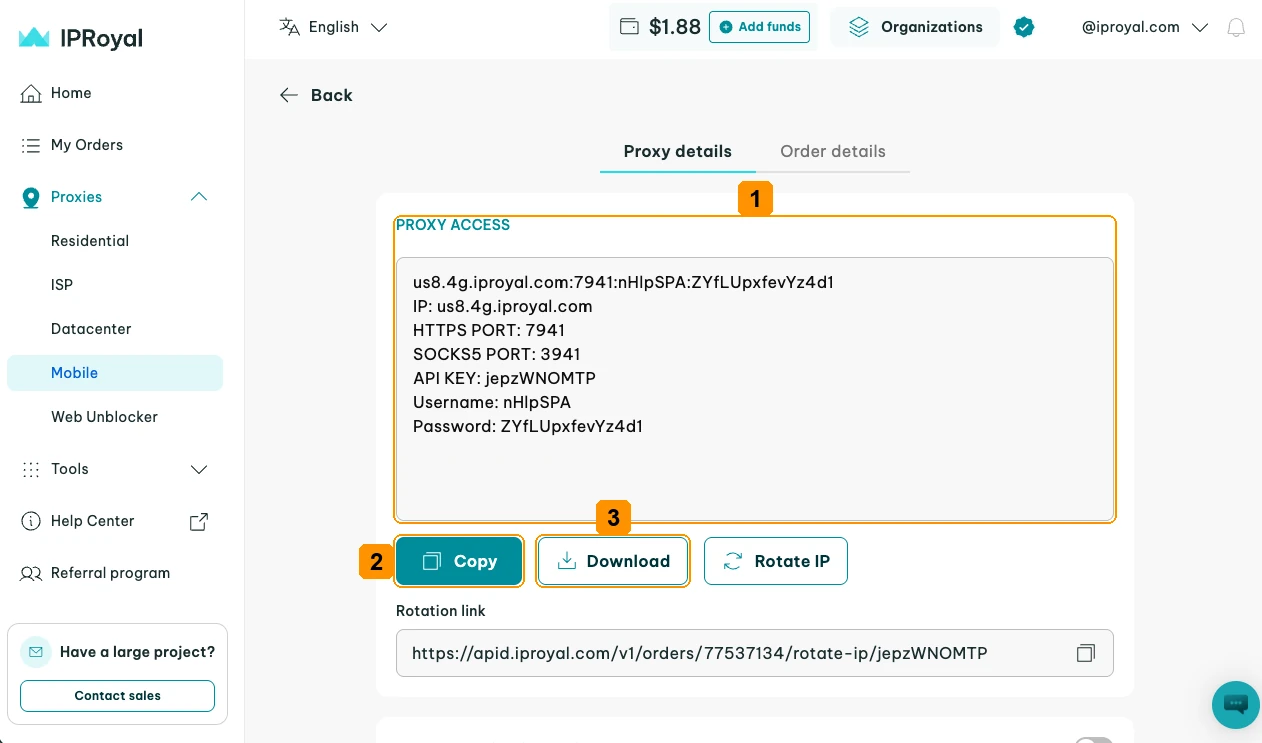Image resolution: width=1262 pixels, height=743 pixels.
Task: Go Back with the arrow link
Action: tap(316, 95)
